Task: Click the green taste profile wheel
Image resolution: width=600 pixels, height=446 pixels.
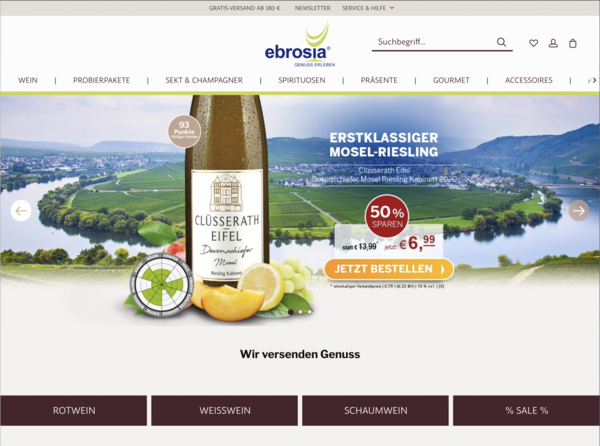Action: (161, 285)
